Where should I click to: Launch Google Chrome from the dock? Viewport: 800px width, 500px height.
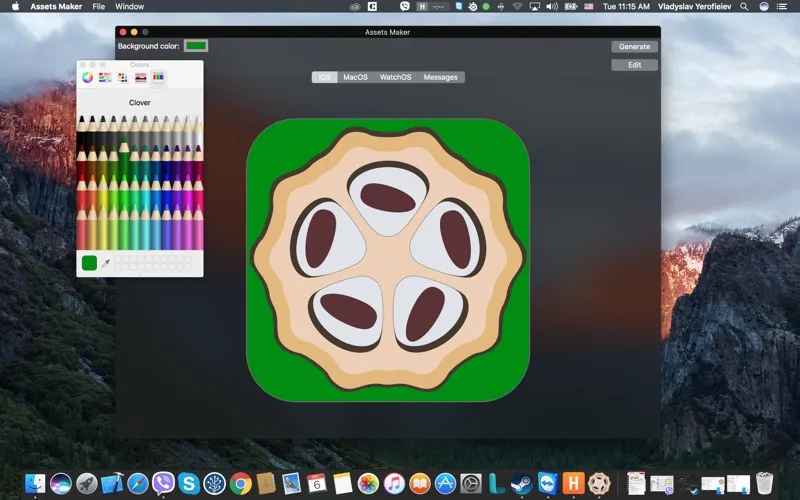[240, 483]
